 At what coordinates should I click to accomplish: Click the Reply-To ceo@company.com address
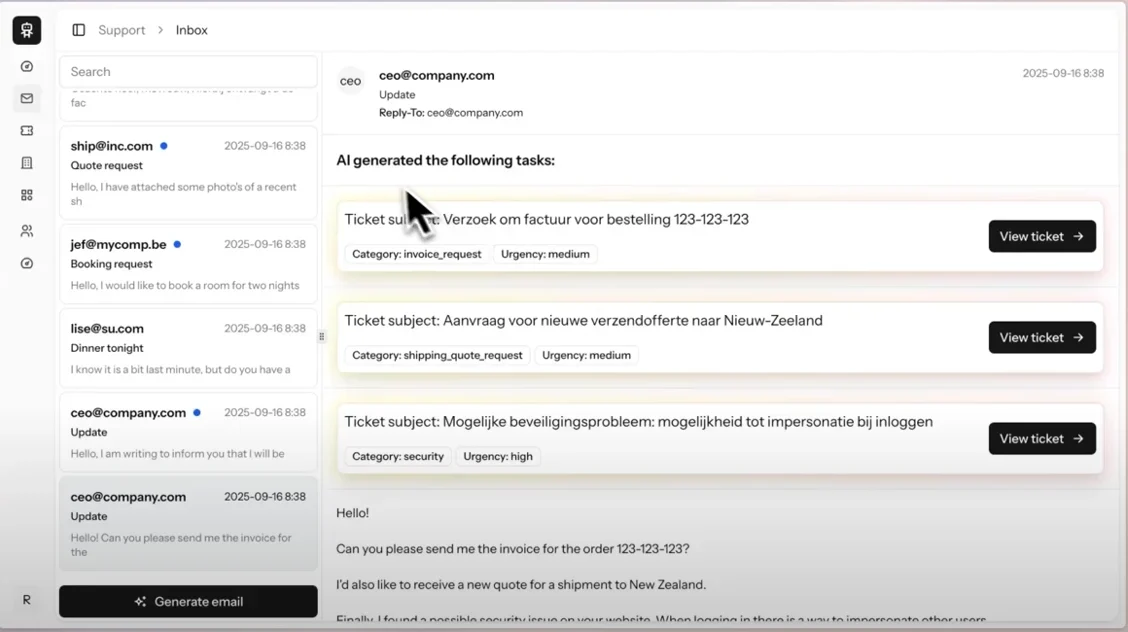tap(475, 113)
